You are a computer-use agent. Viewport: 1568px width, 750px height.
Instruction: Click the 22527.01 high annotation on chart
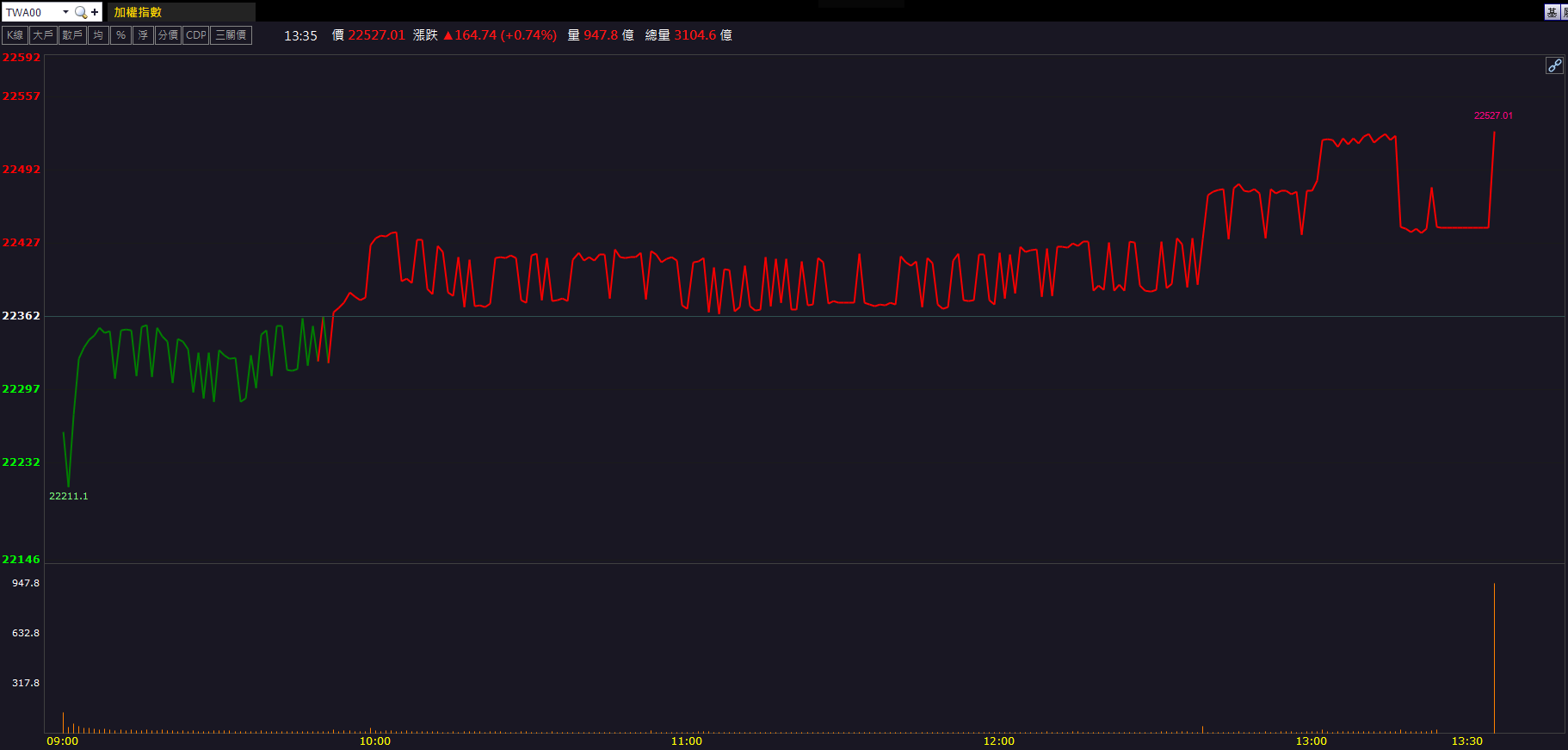[1493, 115]
